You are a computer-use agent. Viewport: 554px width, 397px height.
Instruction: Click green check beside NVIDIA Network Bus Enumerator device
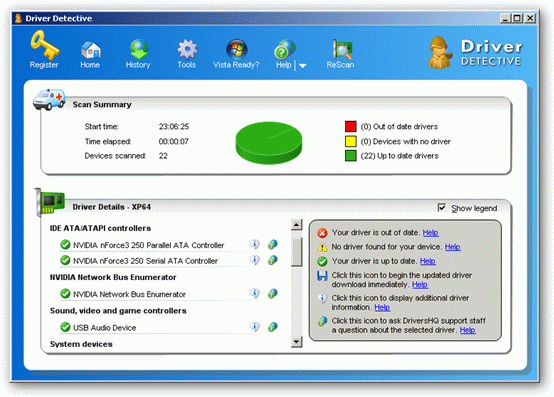click(65, 293)
